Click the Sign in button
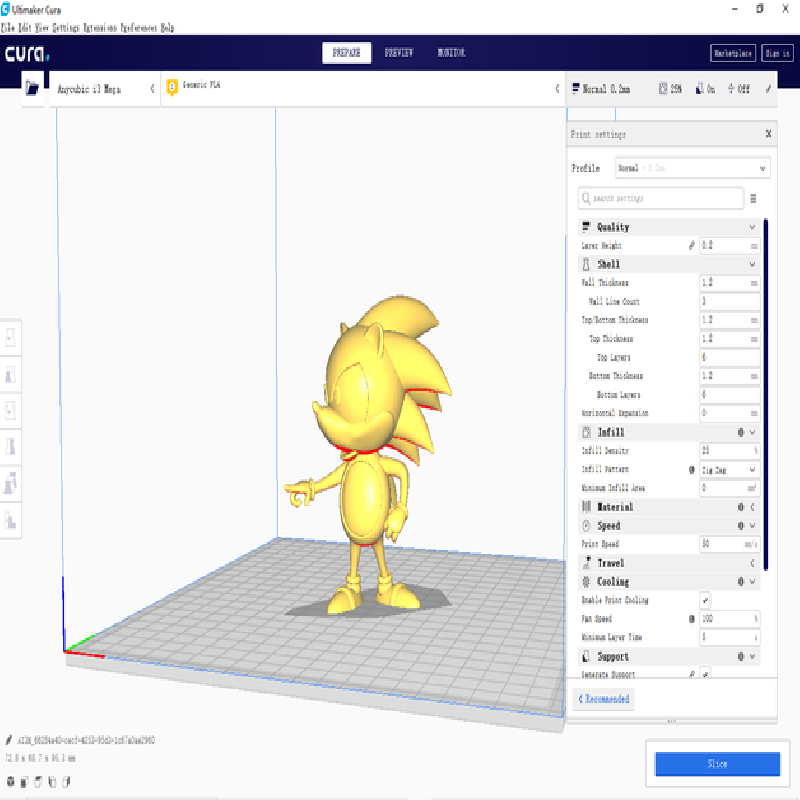This screenshot has height=800, width=800. click(777, 53)
